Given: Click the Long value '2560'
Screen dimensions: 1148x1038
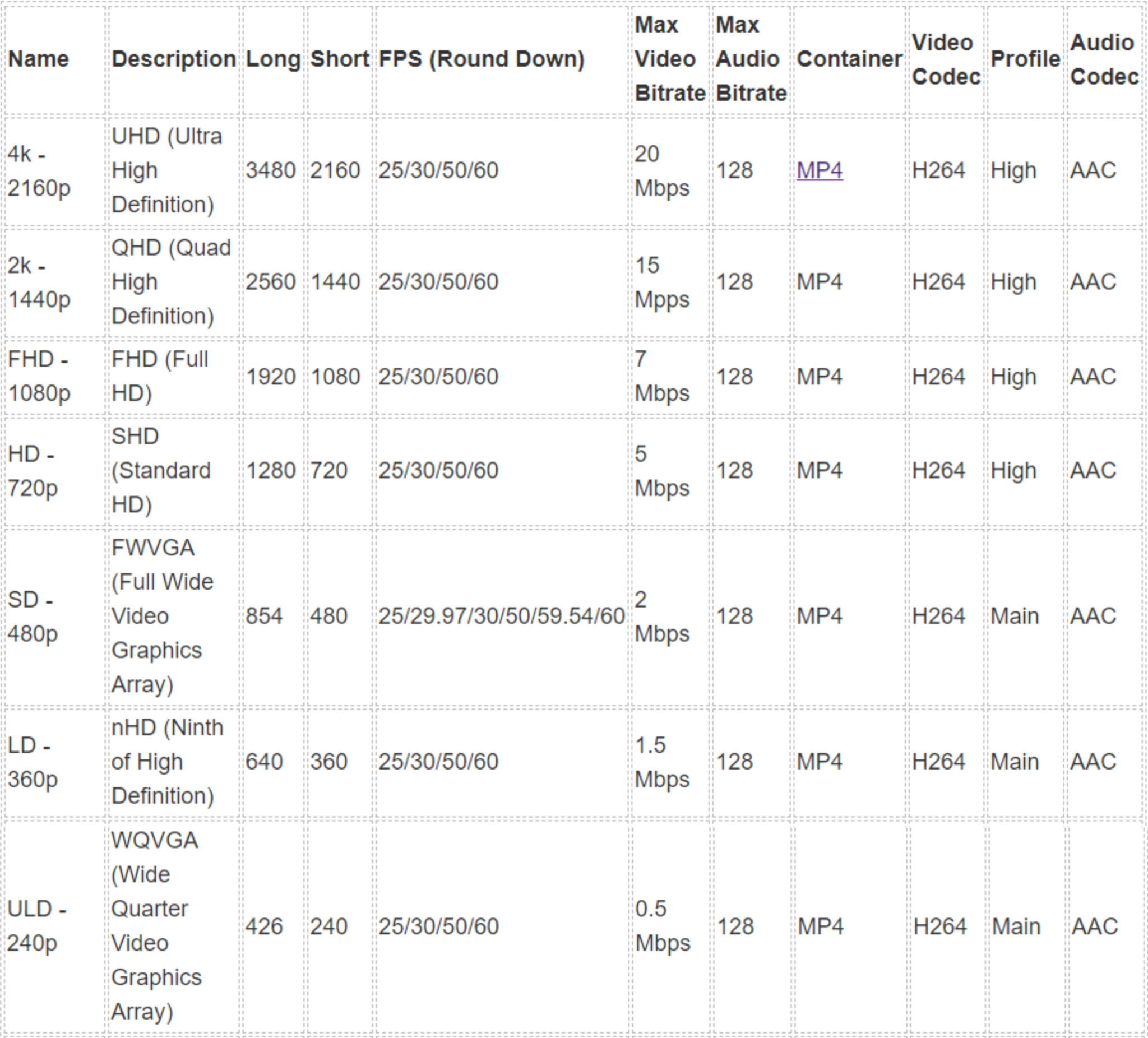Looking at the screenshot, I should (x=271, y=282).
